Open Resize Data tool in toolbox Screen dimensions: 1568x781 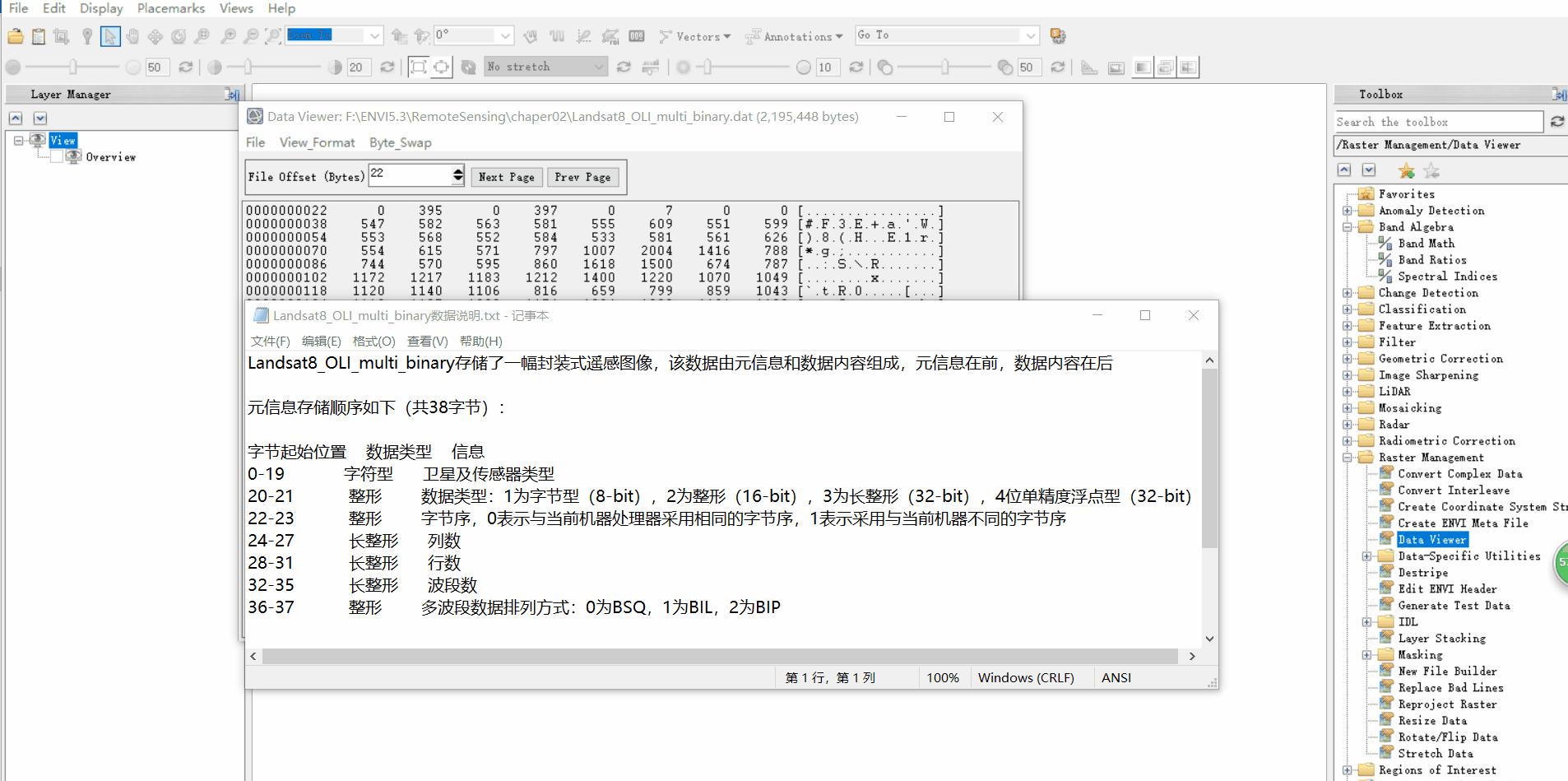click(x=1432, y=721)
